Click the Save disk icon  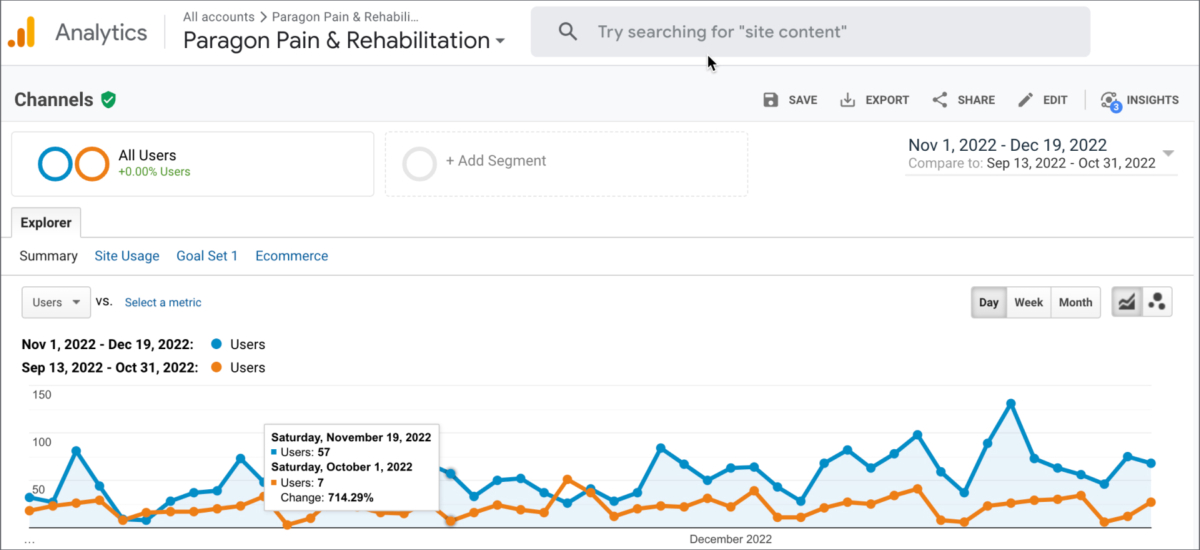(771, 100)
